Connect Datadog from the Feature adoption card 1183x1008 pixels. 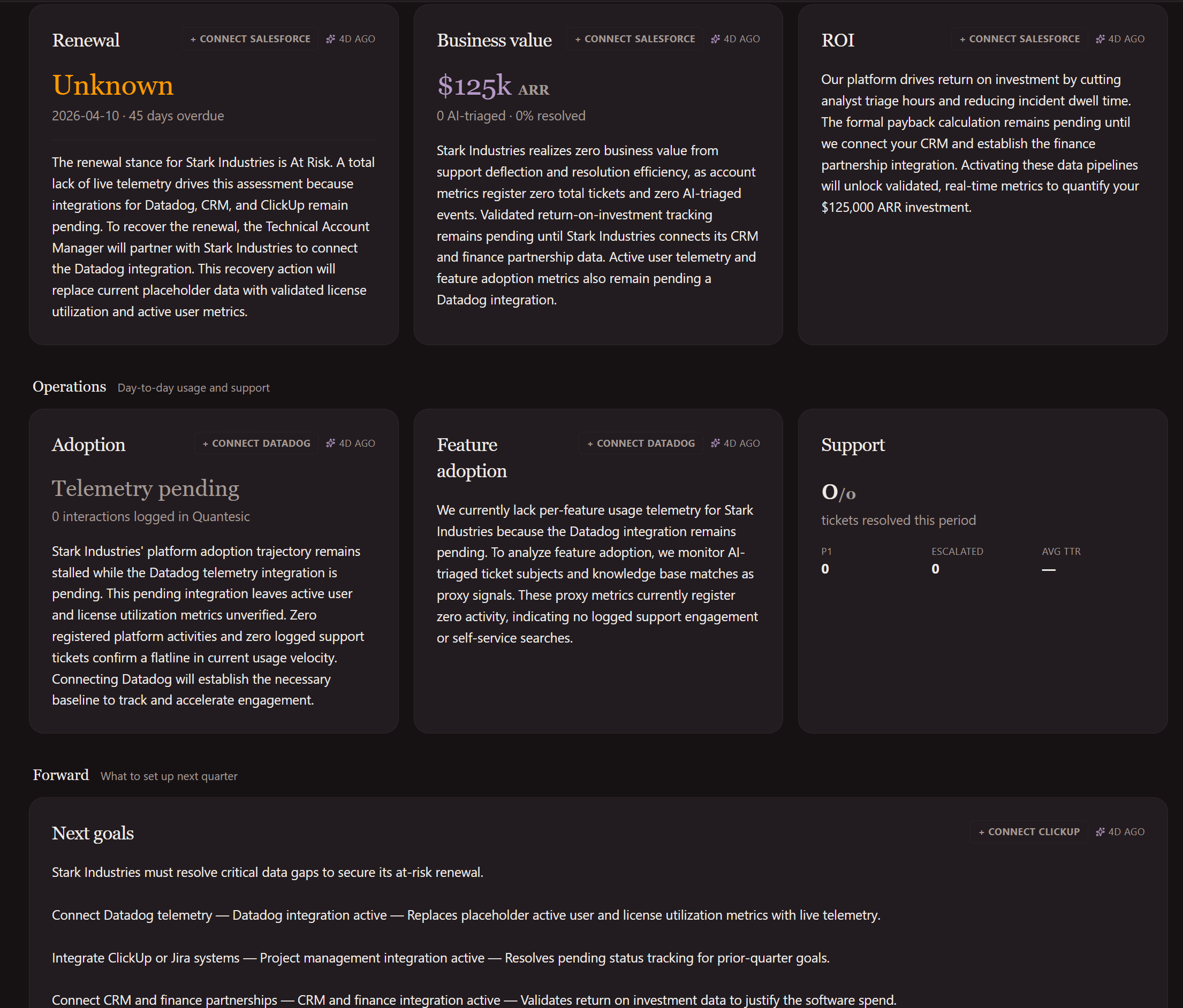pyautogui.click(x=641, y=443)
